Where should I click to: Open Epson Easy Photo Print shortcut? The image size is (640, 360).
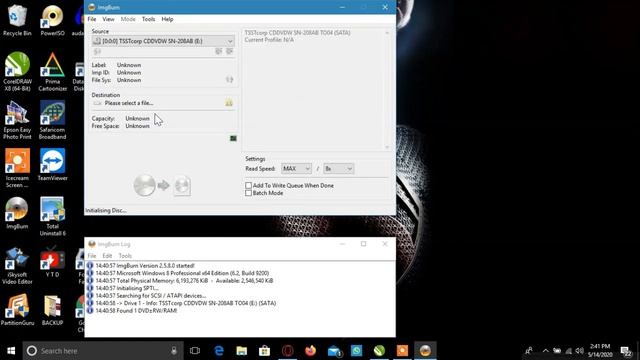point(17,120)
